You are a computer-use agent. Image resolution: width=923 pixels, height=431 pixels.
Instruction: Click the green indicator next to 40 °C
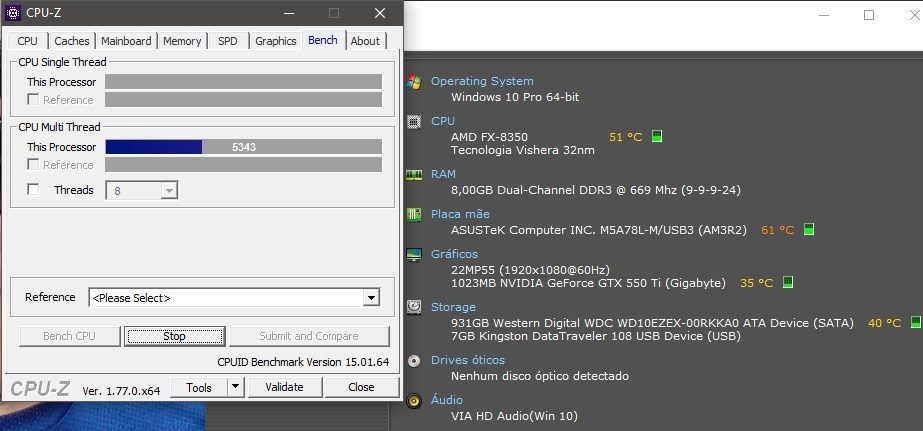[x=916, y=323]
